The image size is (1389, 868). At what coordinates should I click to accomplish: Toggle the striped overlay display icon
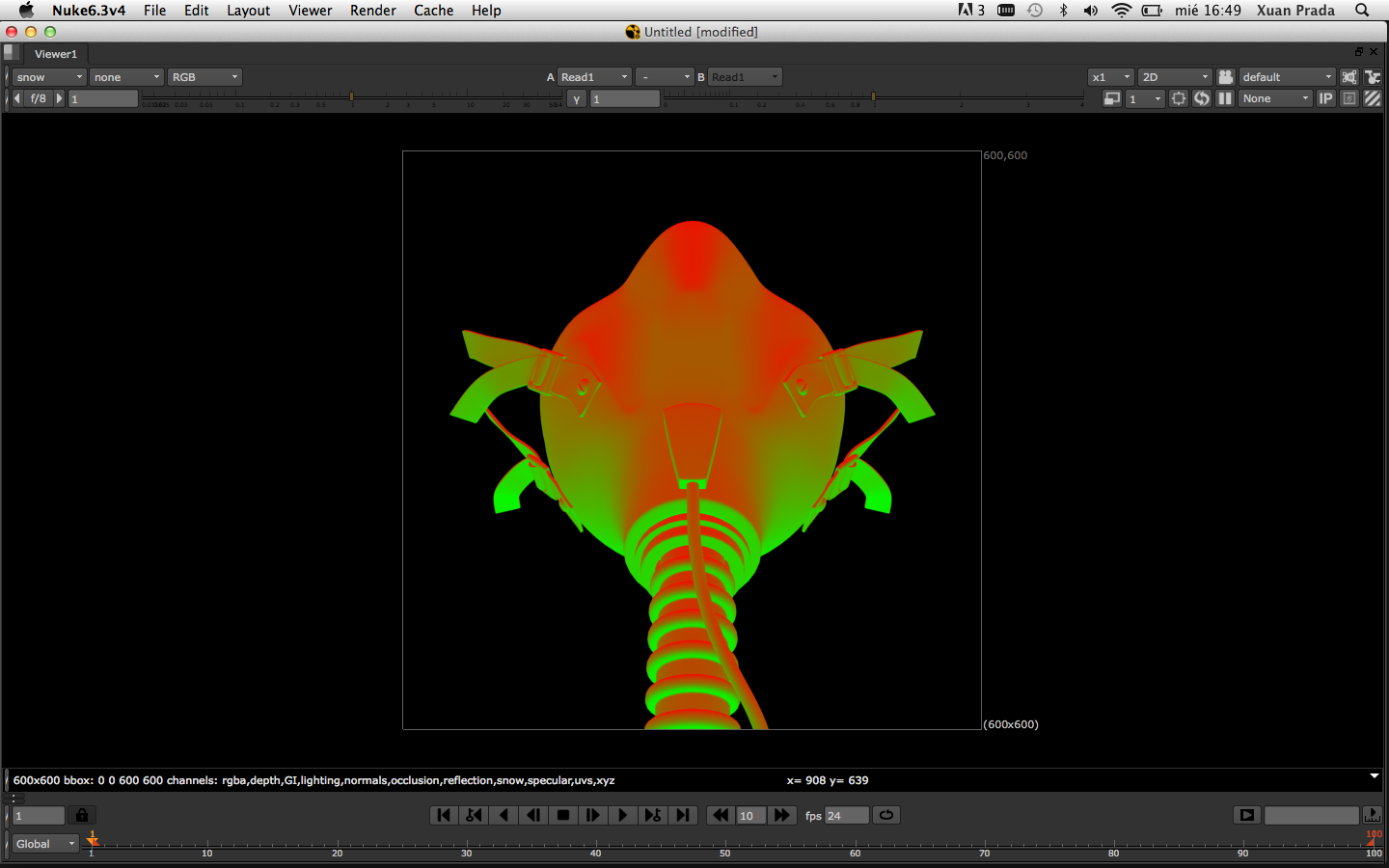click(1373, 98)
